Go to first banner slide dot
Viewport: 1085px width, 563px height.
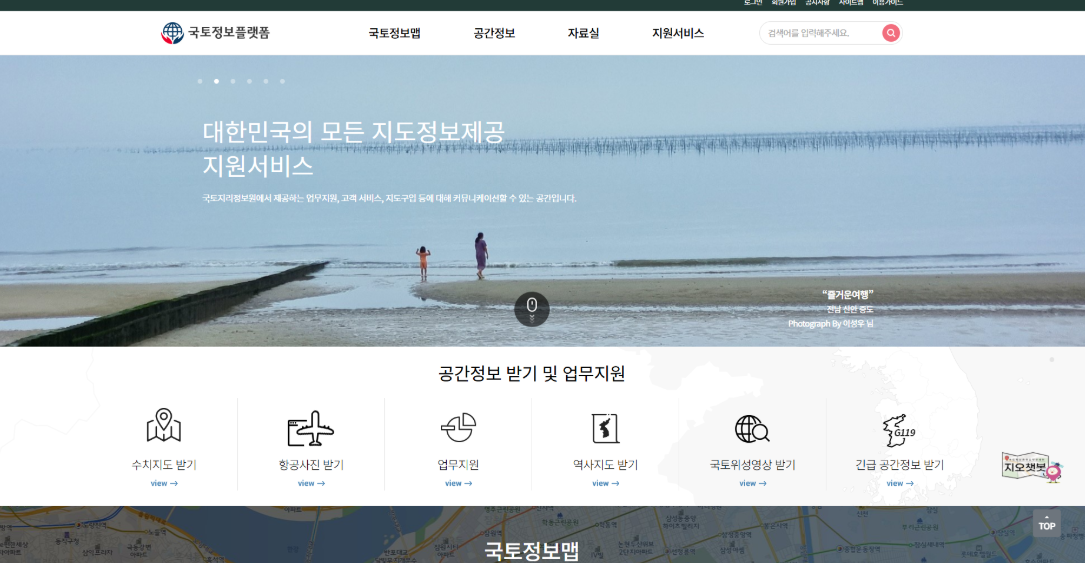(200, 81)
